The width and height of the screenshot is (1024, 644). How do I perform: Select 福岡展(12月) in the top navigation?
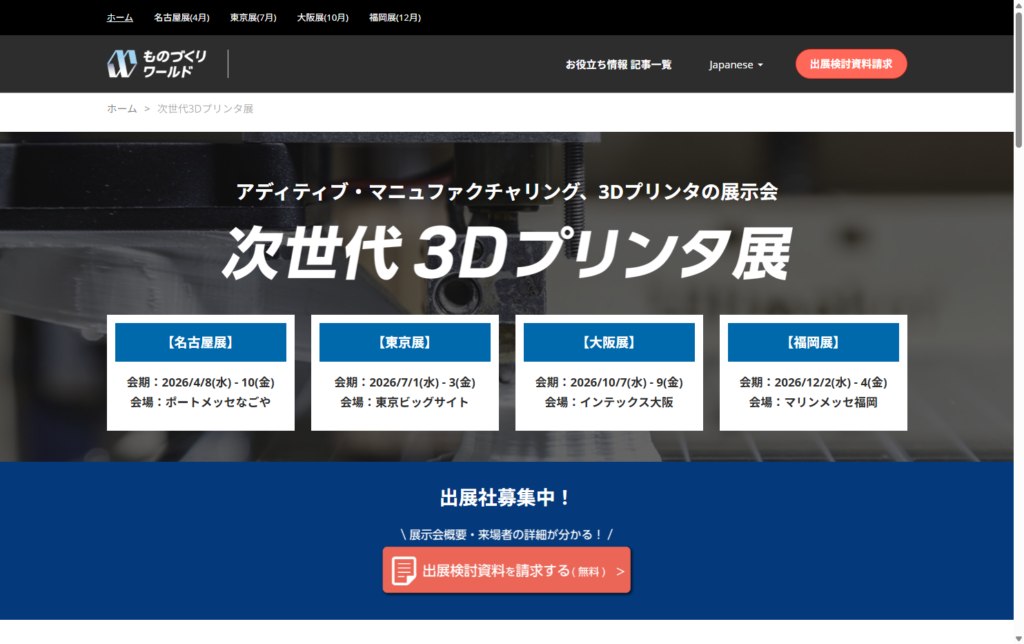pos(394,17)
